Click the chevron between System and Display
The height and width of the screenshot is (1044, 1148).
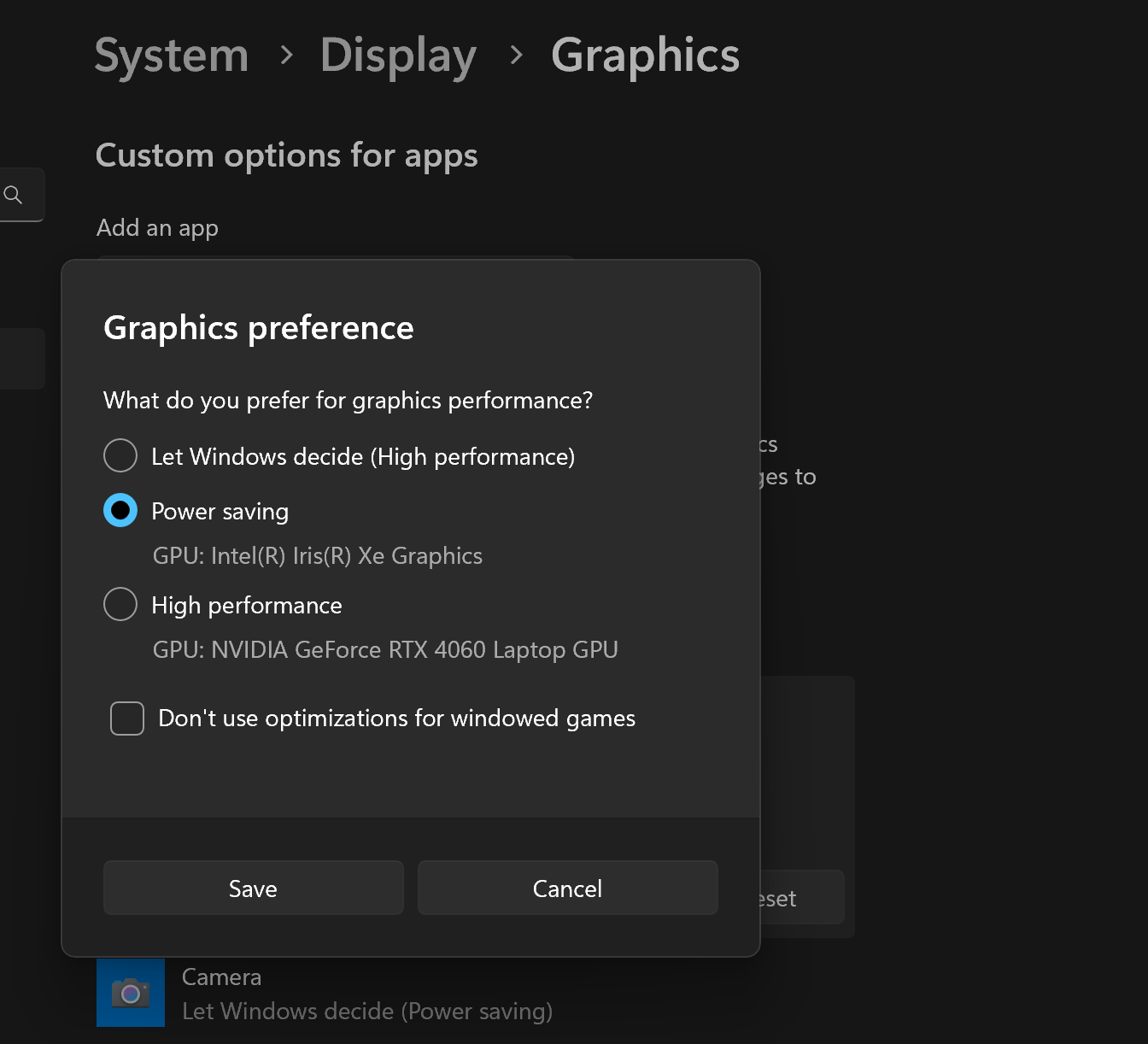287,56
